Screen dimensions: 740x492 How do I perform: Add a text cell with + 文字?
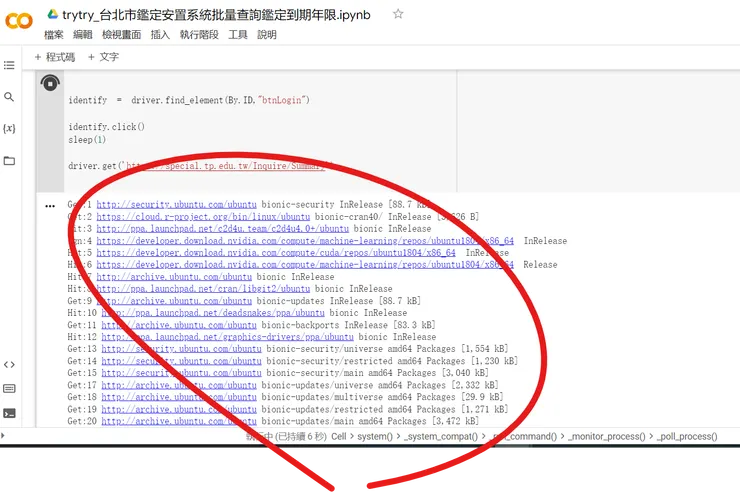click(103, 57)
